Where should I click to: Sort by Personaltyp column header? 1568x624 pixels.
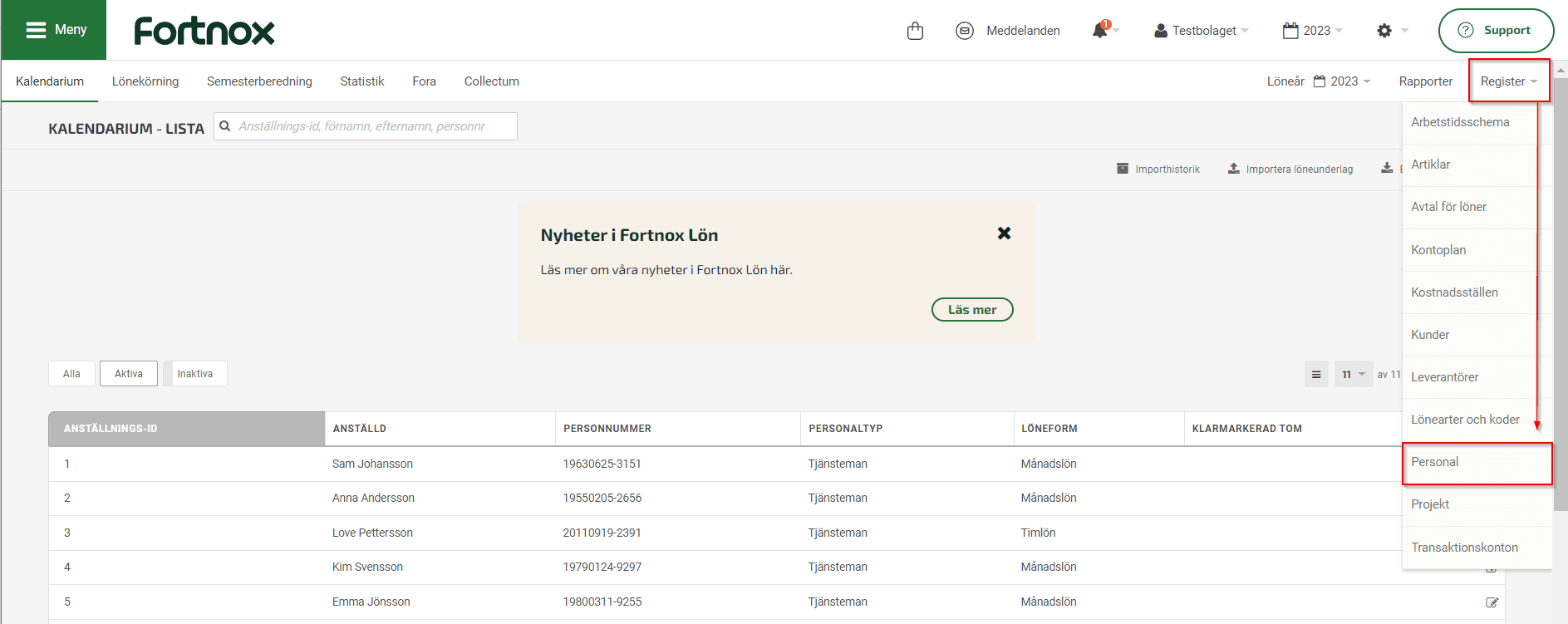click(907, 429)
